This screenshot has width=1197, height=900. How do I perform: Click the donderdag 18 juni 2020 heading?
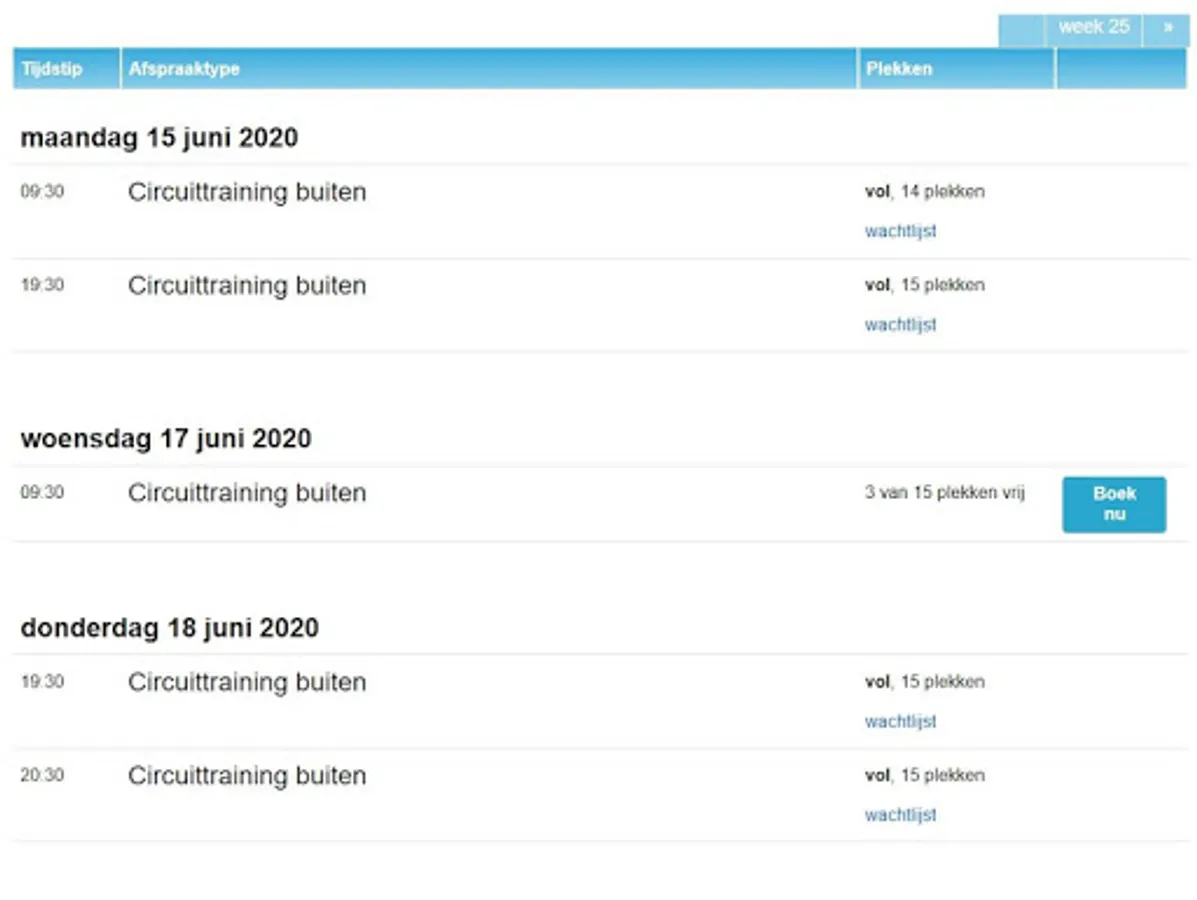[170, 628]
